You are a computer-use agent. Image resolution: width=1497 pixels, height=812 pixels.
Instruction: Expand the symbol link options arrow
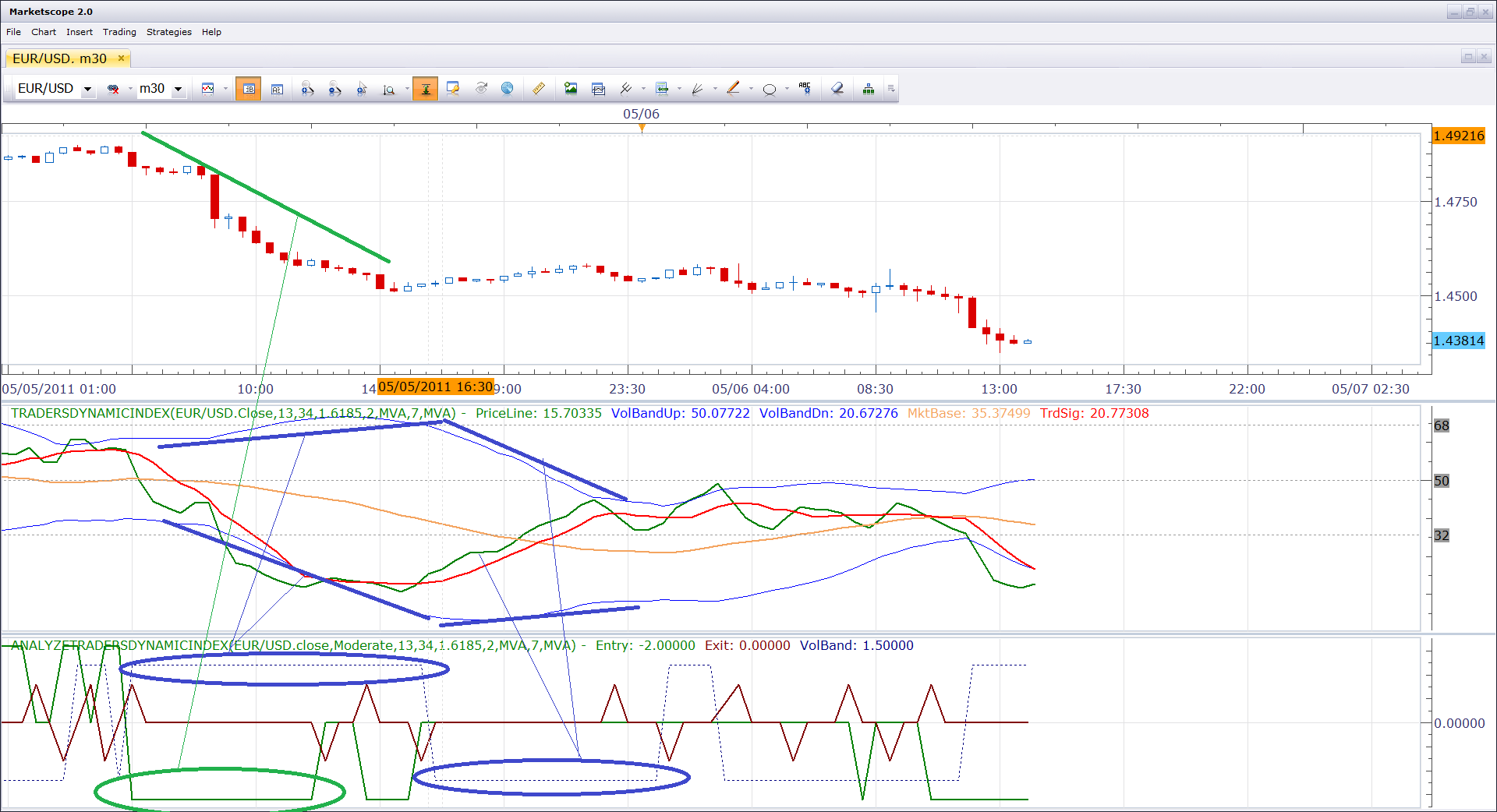(x=130, y=89)
